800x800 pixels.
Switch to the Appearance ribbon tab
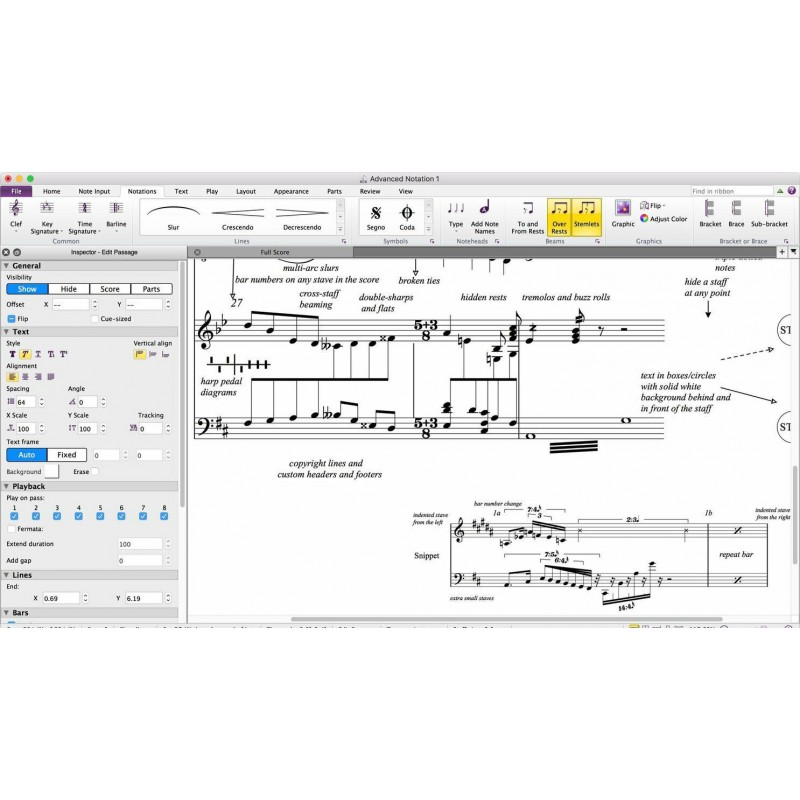(x=290, y=191)
